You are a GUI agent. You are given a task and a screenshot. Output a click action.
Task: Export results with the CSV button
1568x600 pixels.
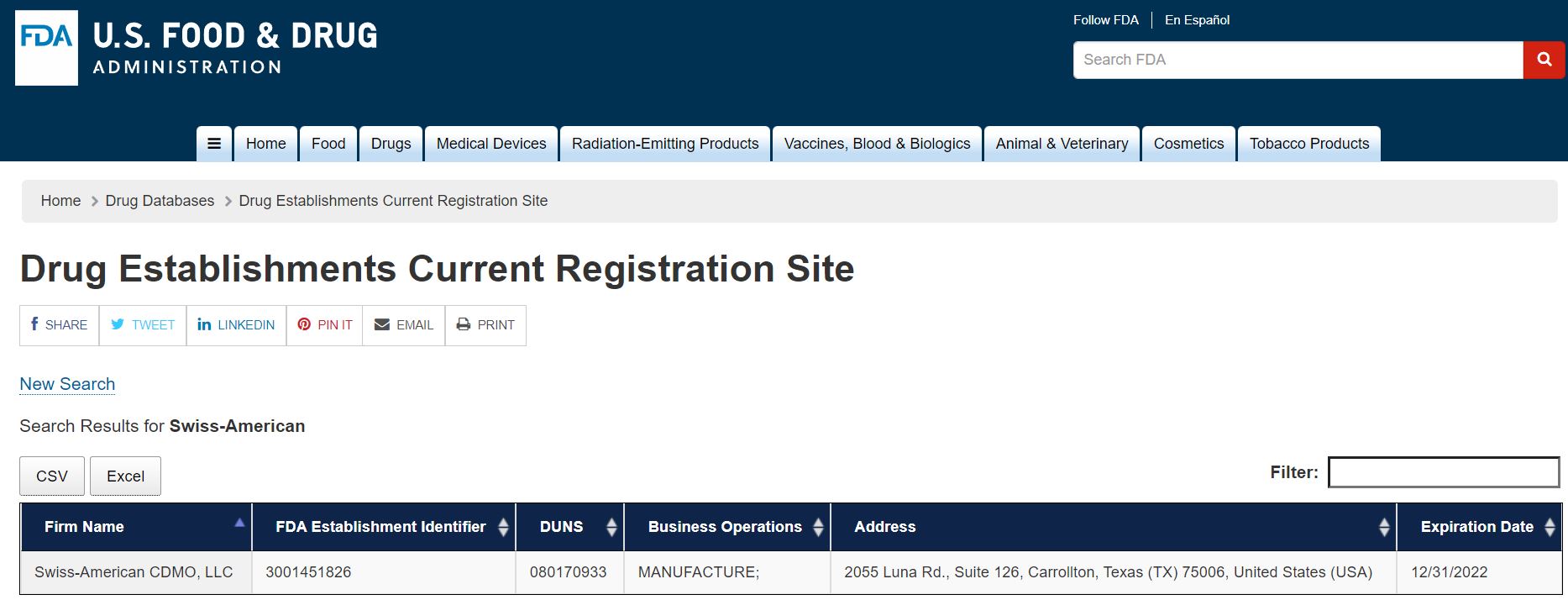52,476
